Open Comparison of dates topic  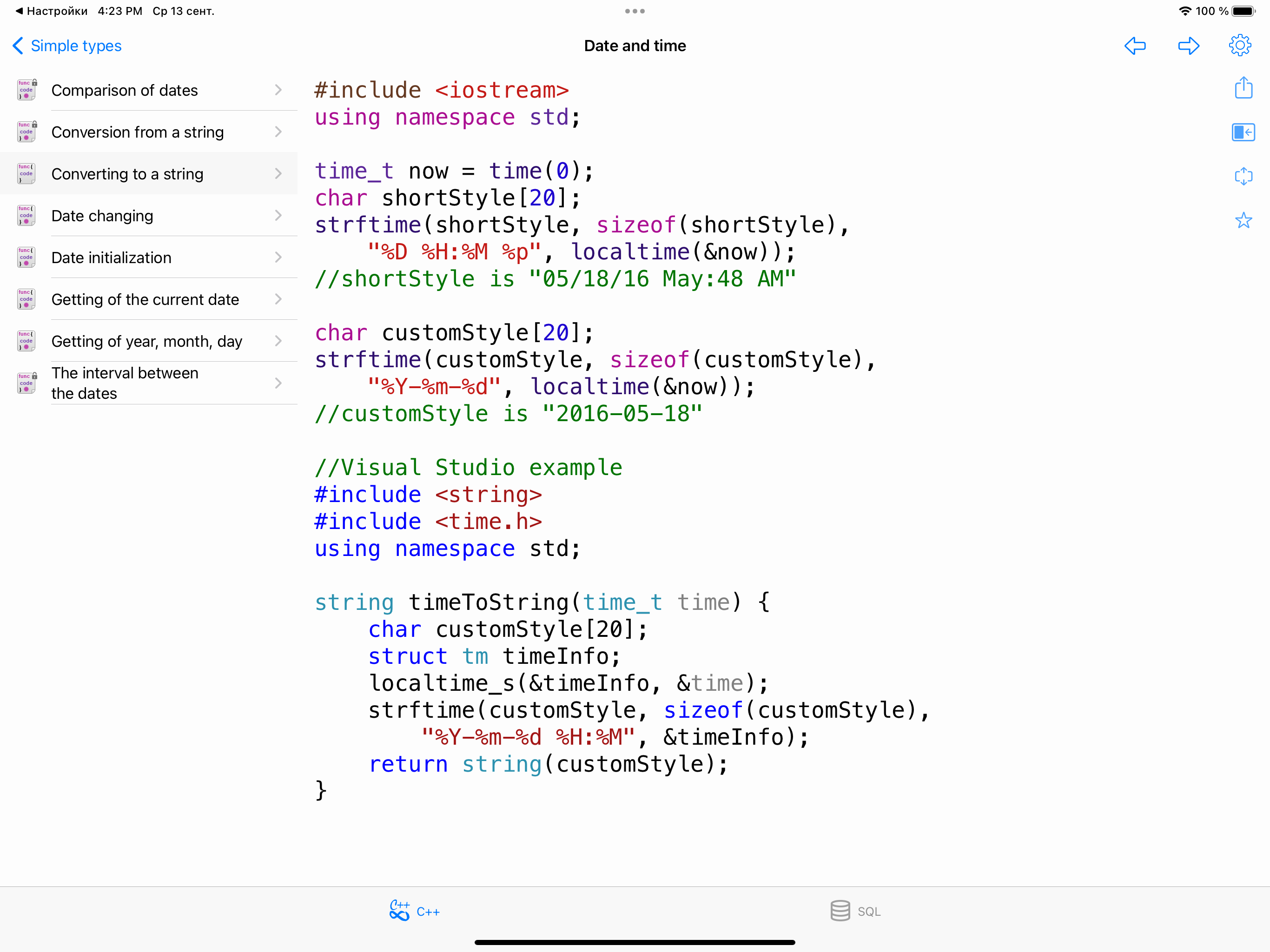click(x=149, y=90)
